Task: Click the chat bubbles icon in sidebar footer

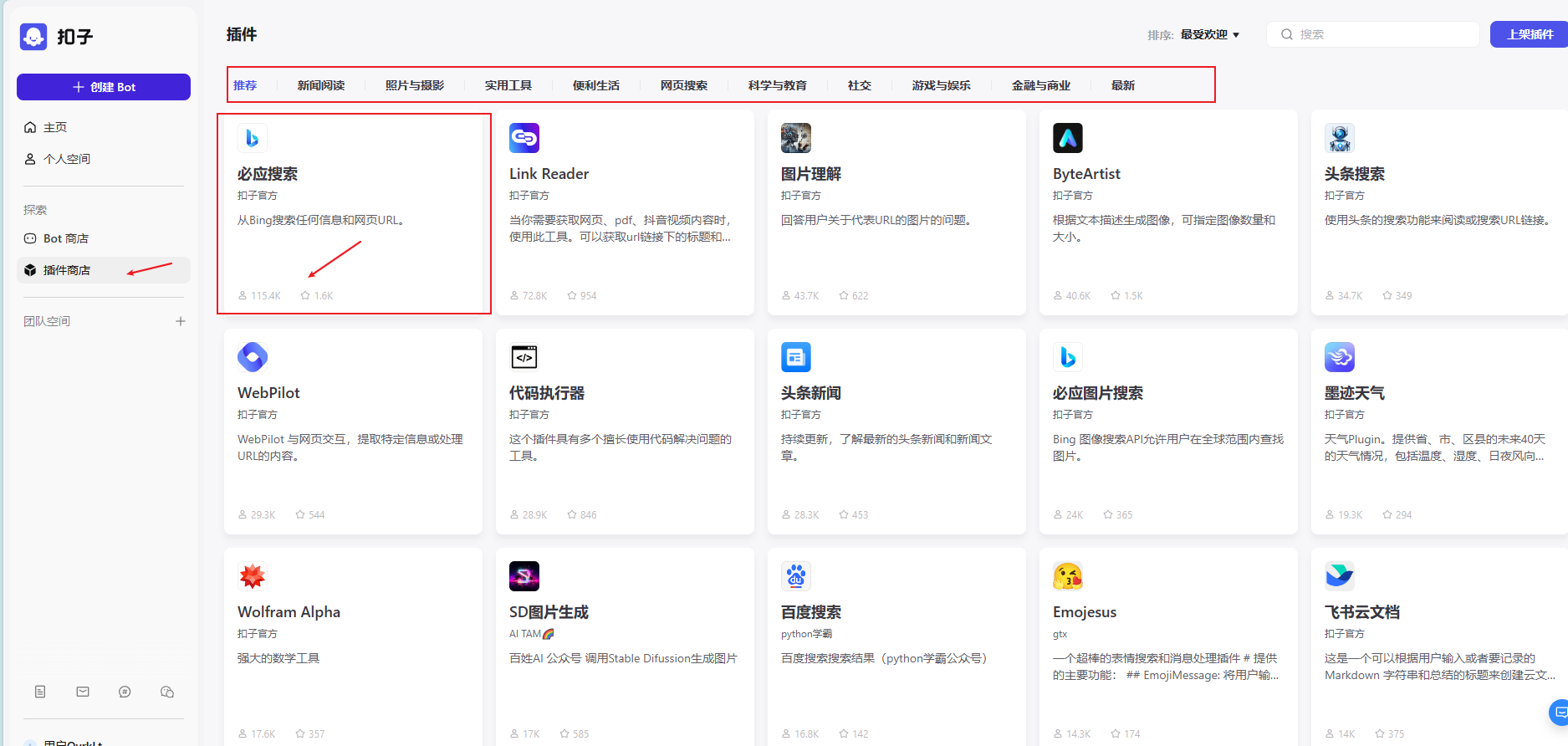Action: (x=167, y=692)
